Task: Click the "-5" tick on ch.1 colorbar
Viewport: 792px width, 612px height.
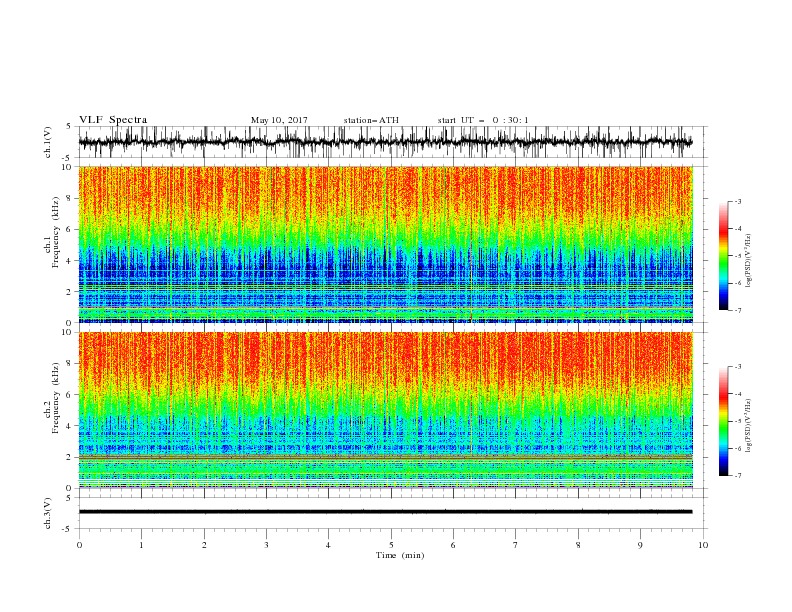Action: (737, 256)
